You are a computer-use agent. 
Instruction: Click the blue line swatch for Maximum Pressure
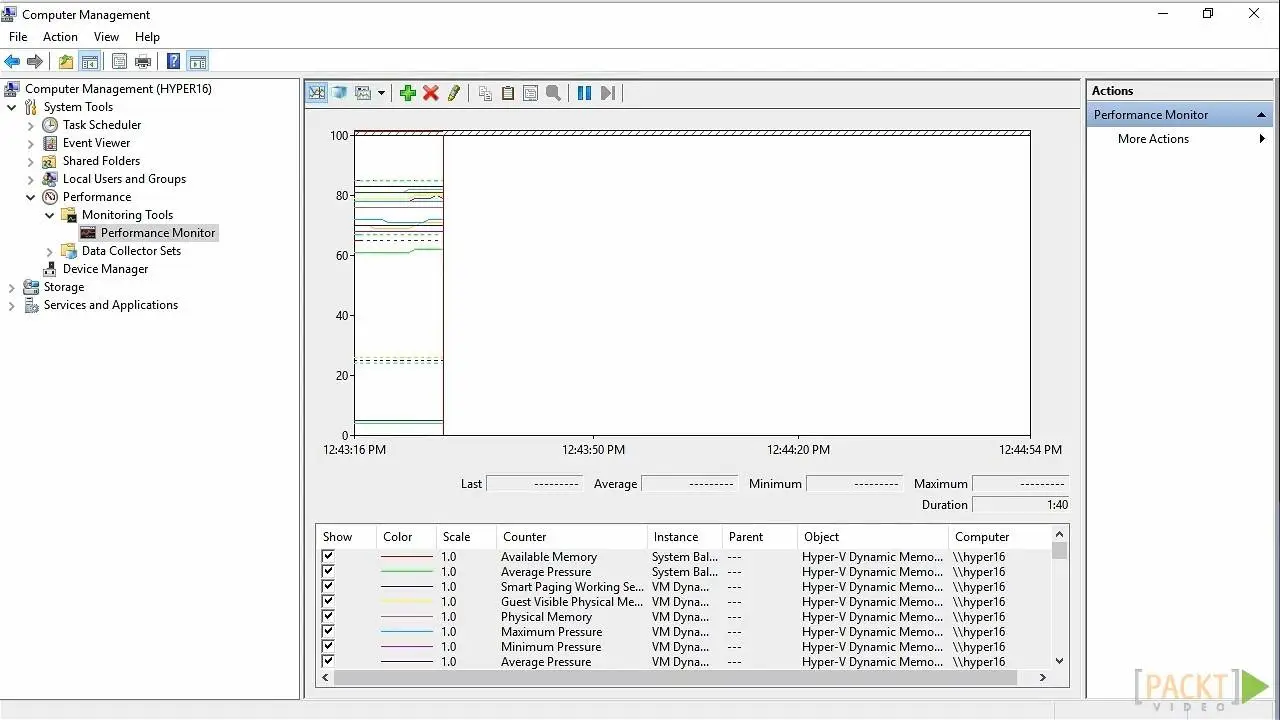click(407, 631)
